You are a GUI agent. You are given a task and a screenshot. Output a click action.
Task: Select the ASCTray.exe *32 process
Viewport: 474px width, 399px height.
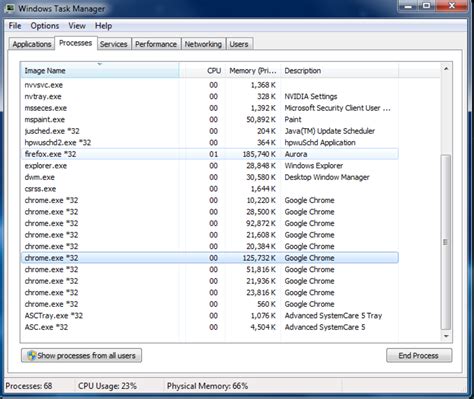210,316
